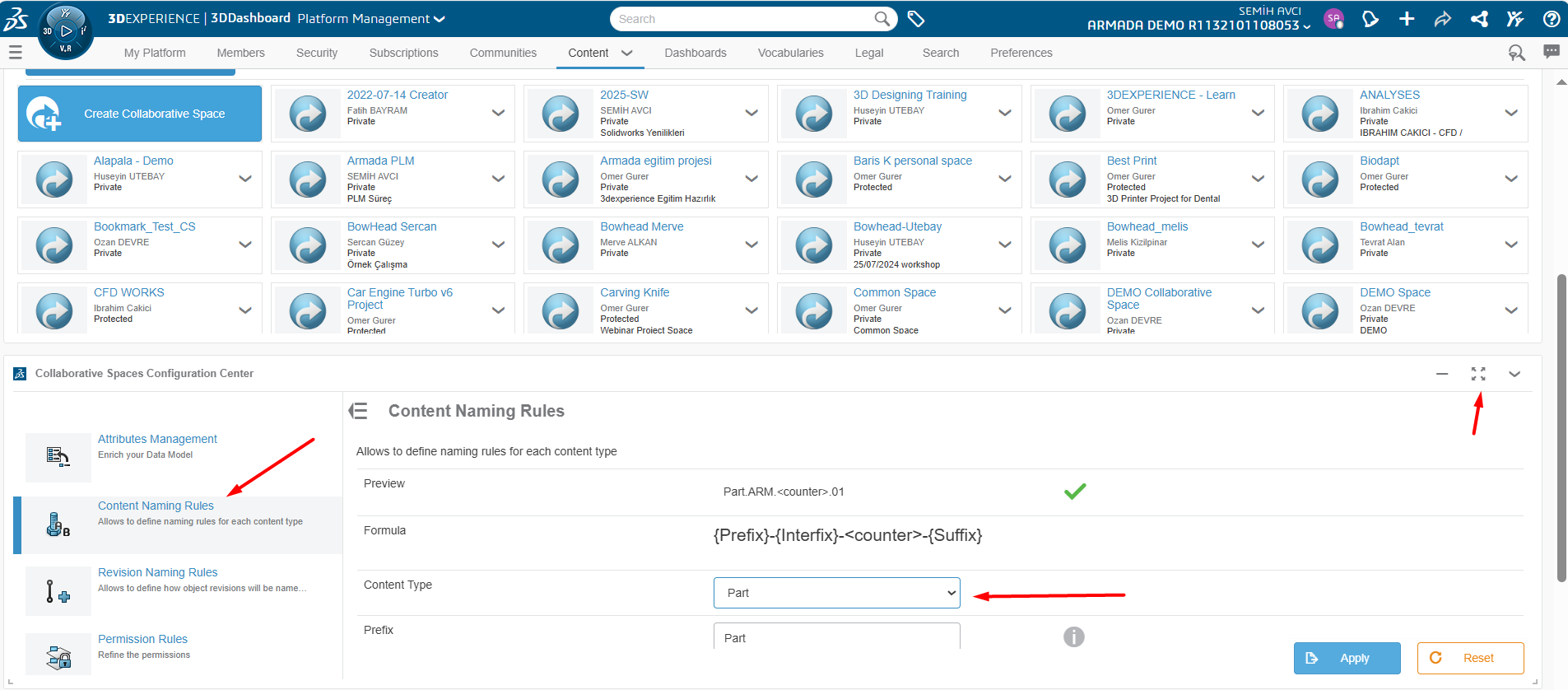Maximize the Configuration Center widget
The height and width of the screenshot is (690, 1568).
click(x=1478, y=374)
